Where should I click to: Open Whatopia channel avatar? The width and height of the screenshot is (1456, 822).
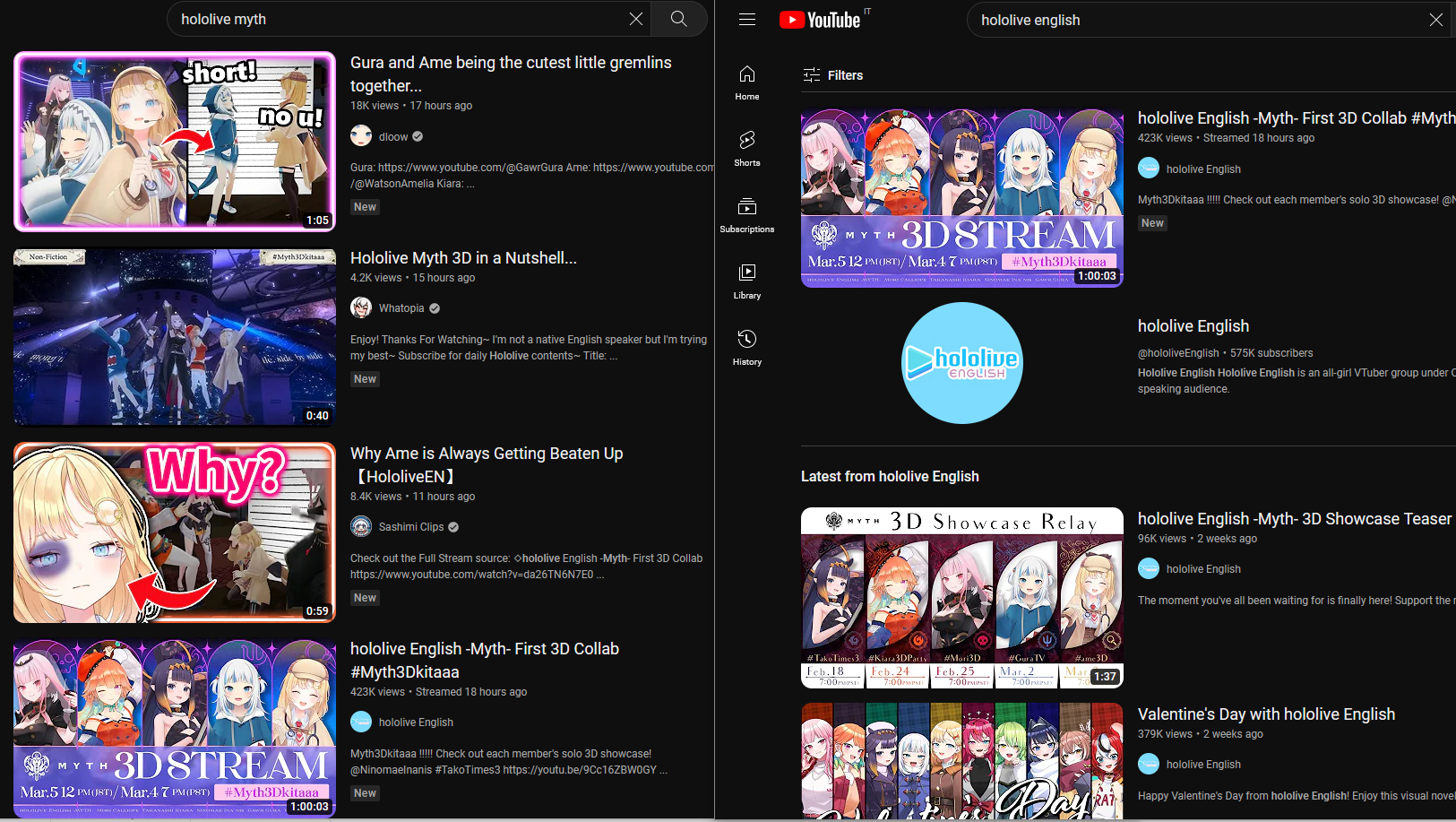pyautogui.click(x=361, y=308)
